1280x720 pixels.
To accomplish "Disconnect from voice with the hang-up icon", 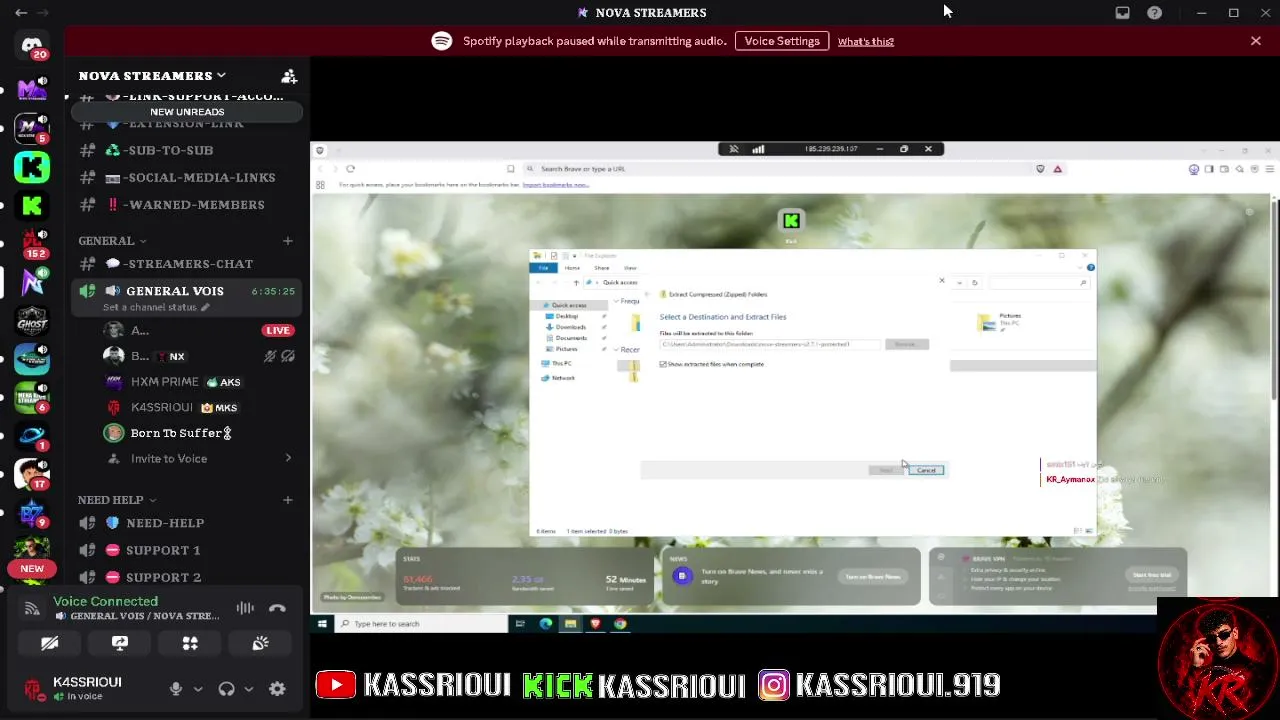I will 277,608.
